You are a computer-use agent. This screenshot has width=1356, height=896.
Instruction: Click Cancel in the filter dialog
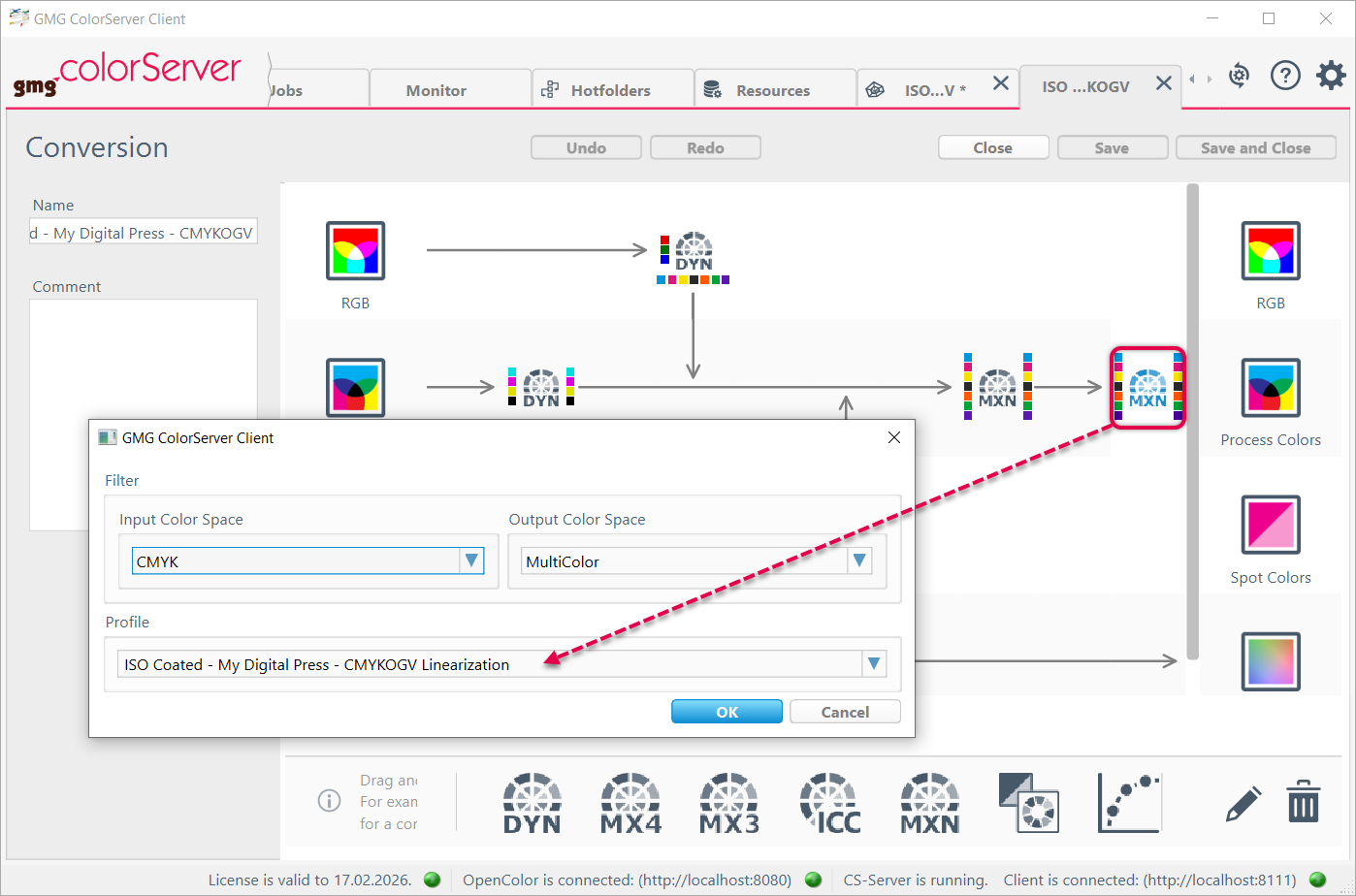(845, 712)
